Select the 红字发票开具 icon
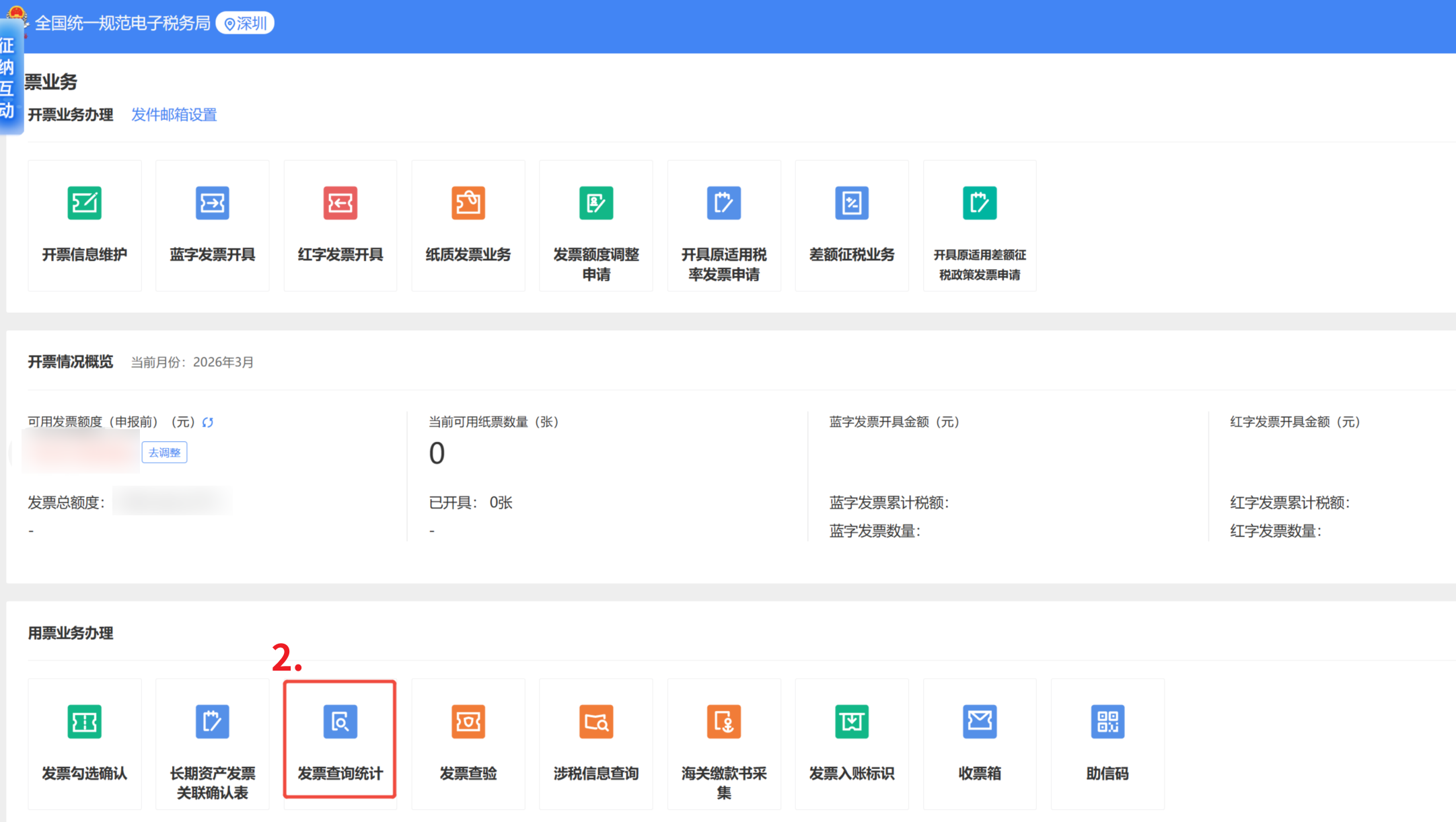Viewport: 1456px width, 822px height. click(x=340, y=203)
